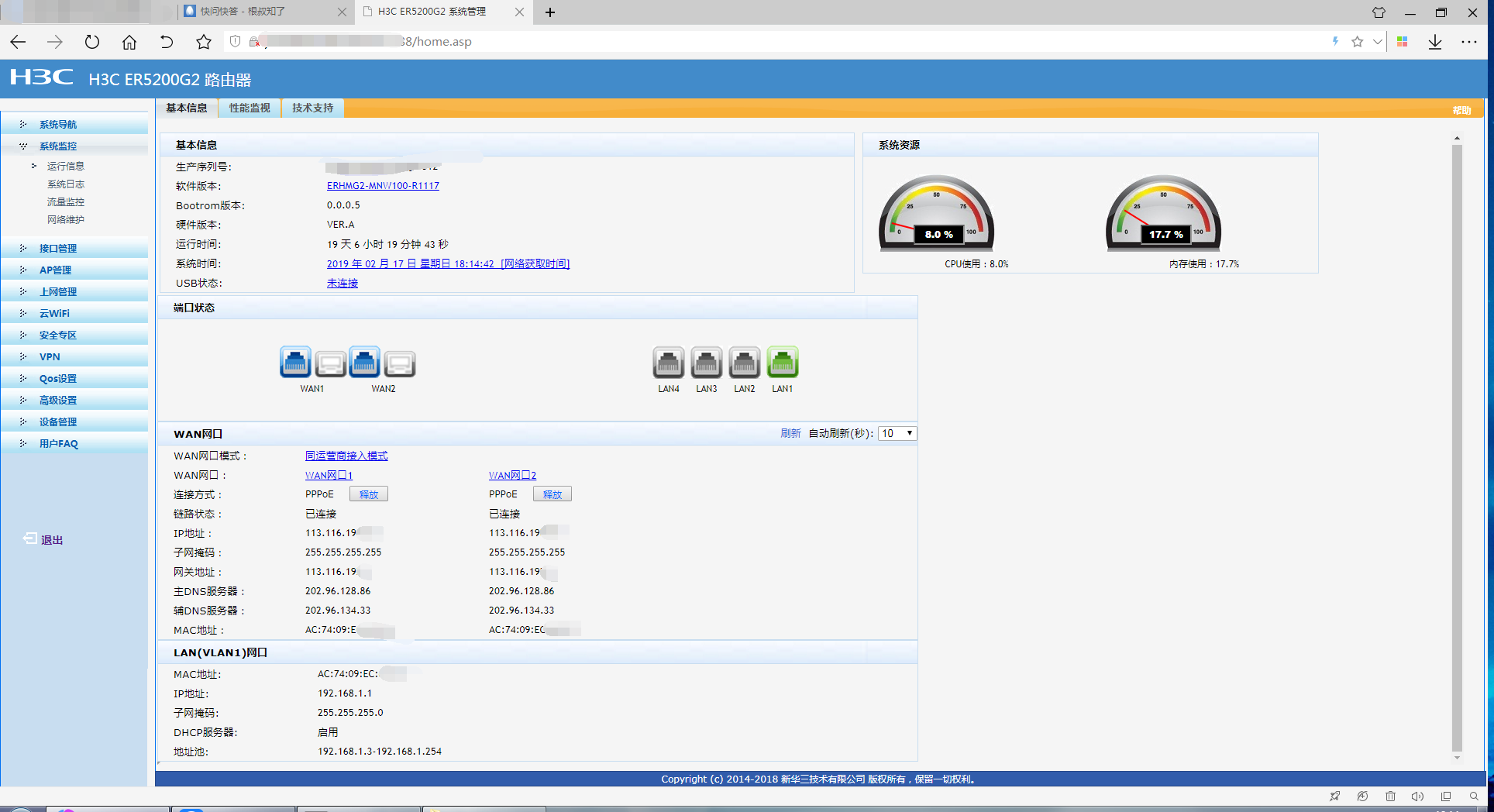Switch to the 性能监视 tab
Viewport: 1494px width, 812px height.
[250, 108]
